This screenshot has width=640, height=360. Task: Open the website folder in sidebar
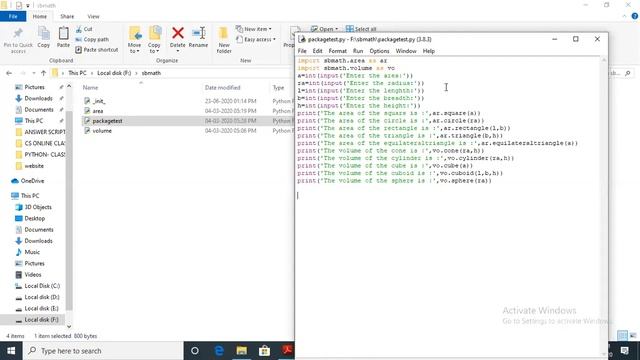(x=34, y=166)
